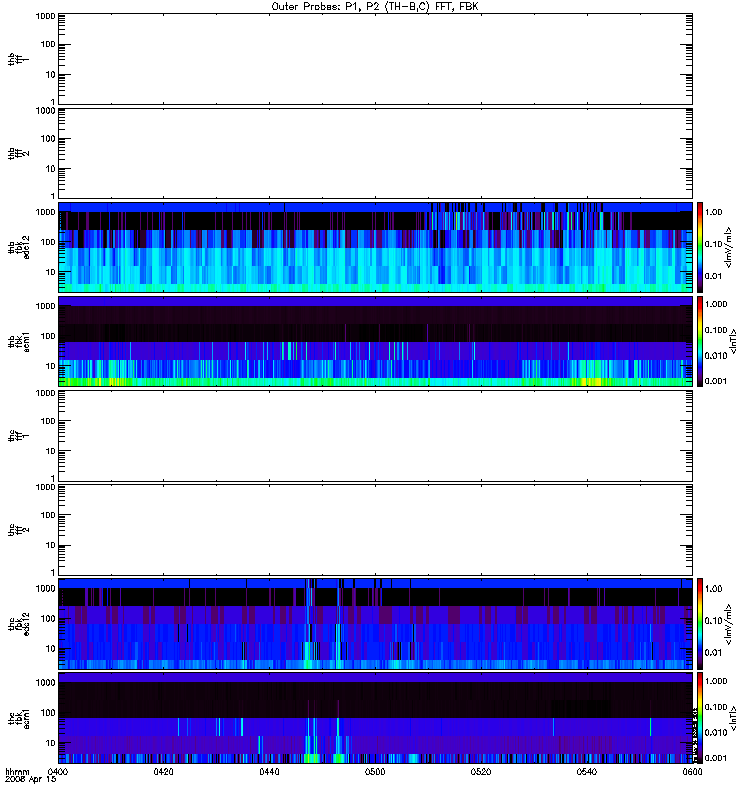This screenshot has width=750, height=800.
Task: Click the '0420' time axis label
Action: 163,772
